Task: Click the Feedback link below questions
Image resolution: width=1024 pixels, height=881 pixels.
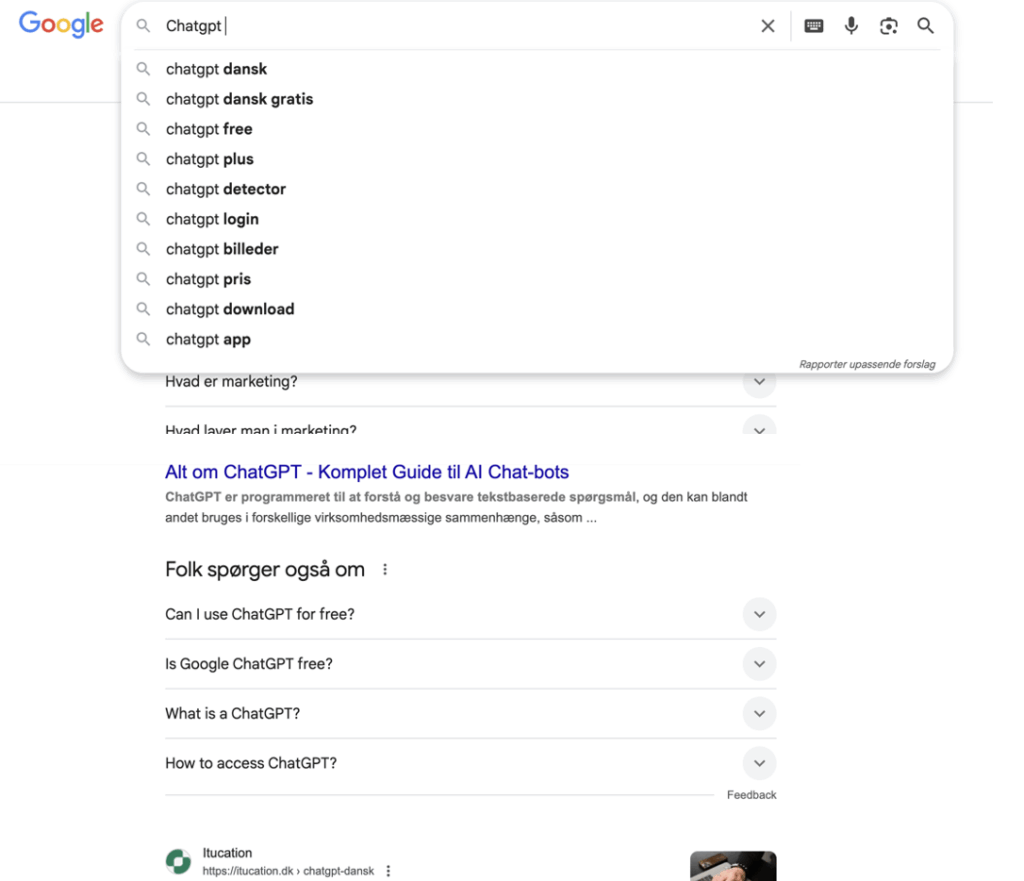Action: tap(751, 795)
